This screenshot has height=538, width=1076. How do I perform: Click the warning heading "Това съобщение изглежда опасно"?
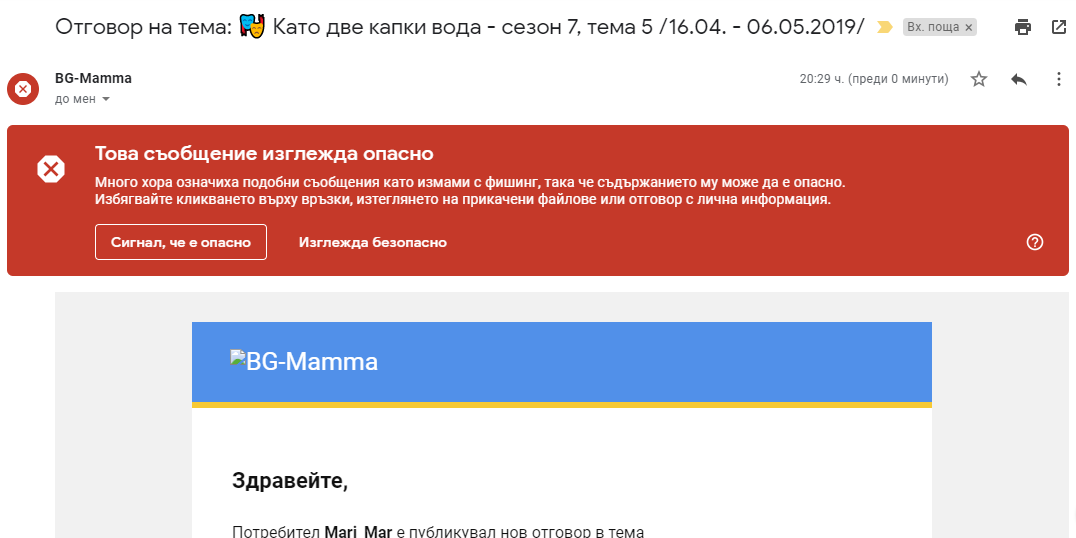click(264, 153)
